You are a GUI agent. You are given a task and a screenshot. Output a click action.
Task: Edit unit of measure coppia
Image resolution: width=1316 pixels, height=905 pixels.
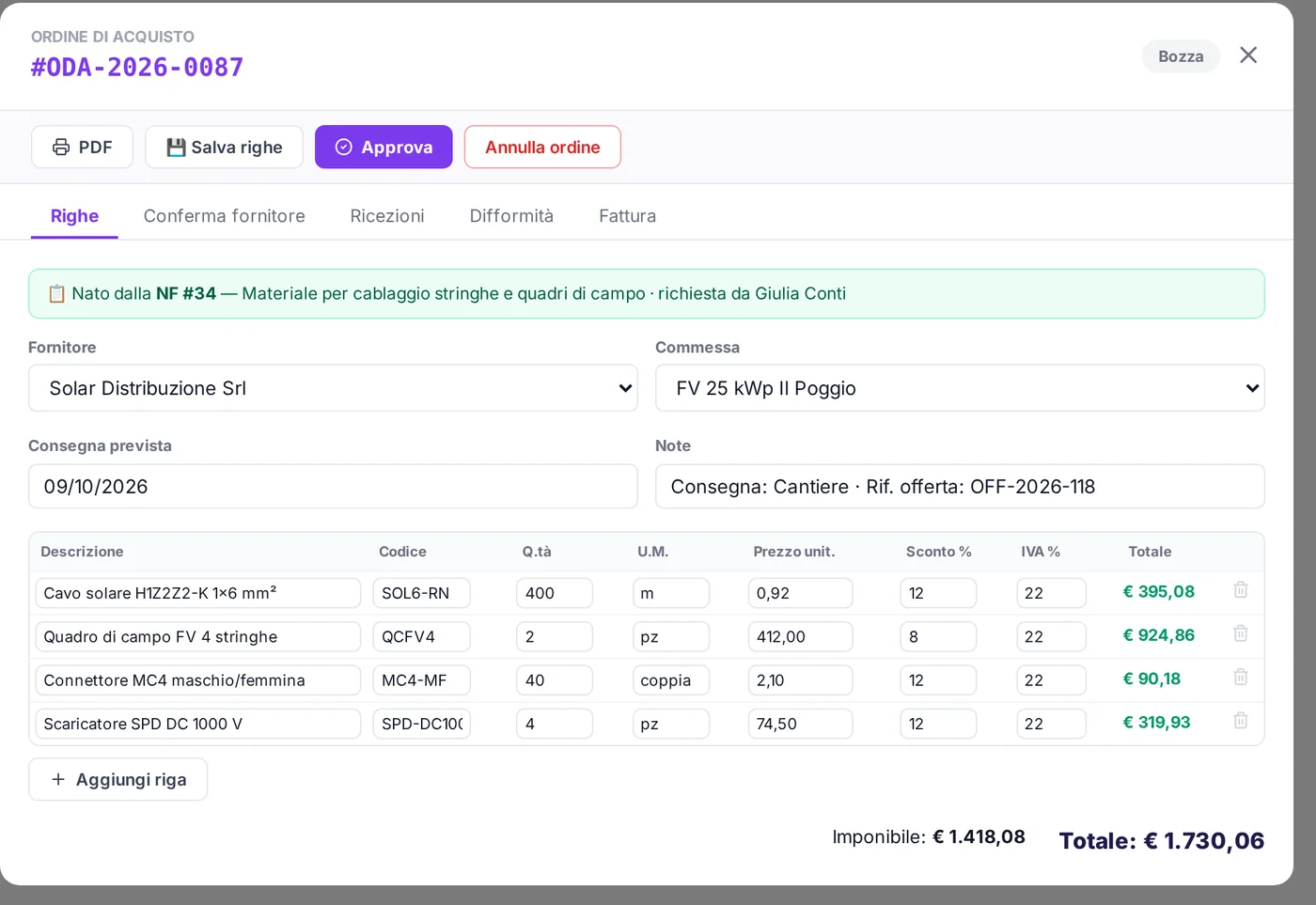(x=671, y=680)
